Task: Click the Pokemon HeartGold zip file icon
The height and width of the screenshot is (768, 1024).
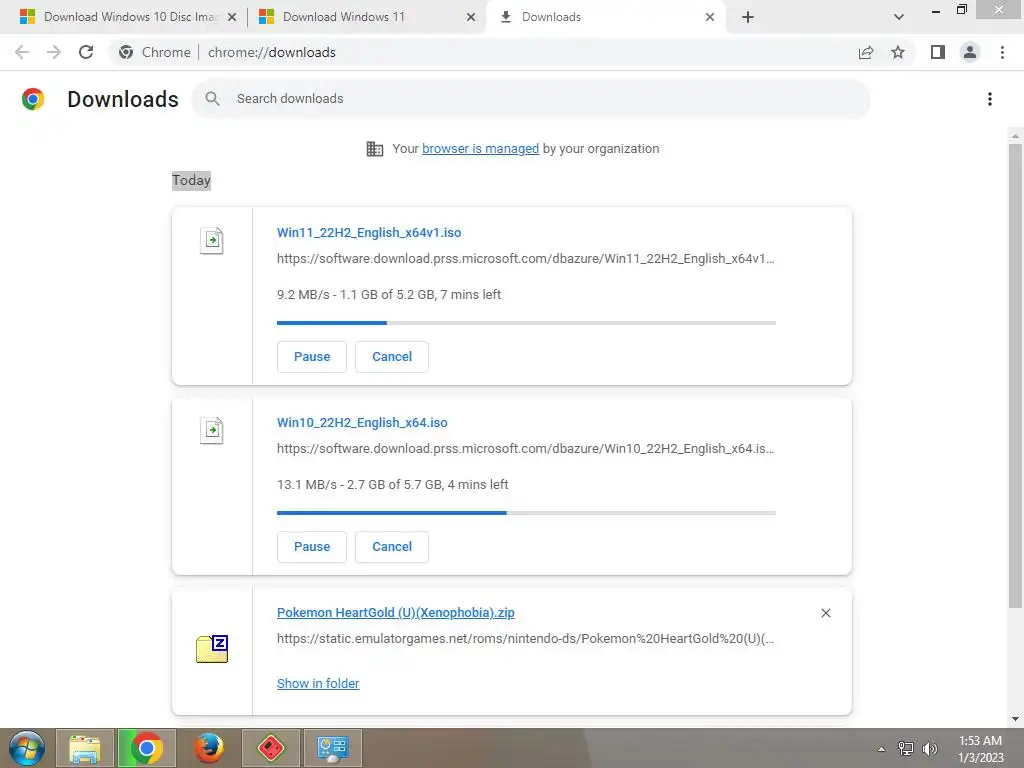Action: point(212,648)
